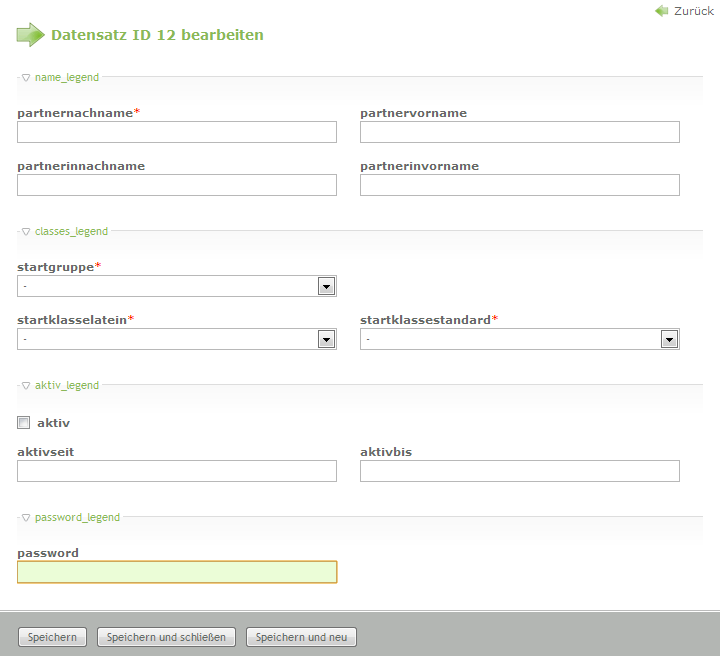Click into the partnerinnachname field
The width and height of the screenshot is (720, 656).
177,185
